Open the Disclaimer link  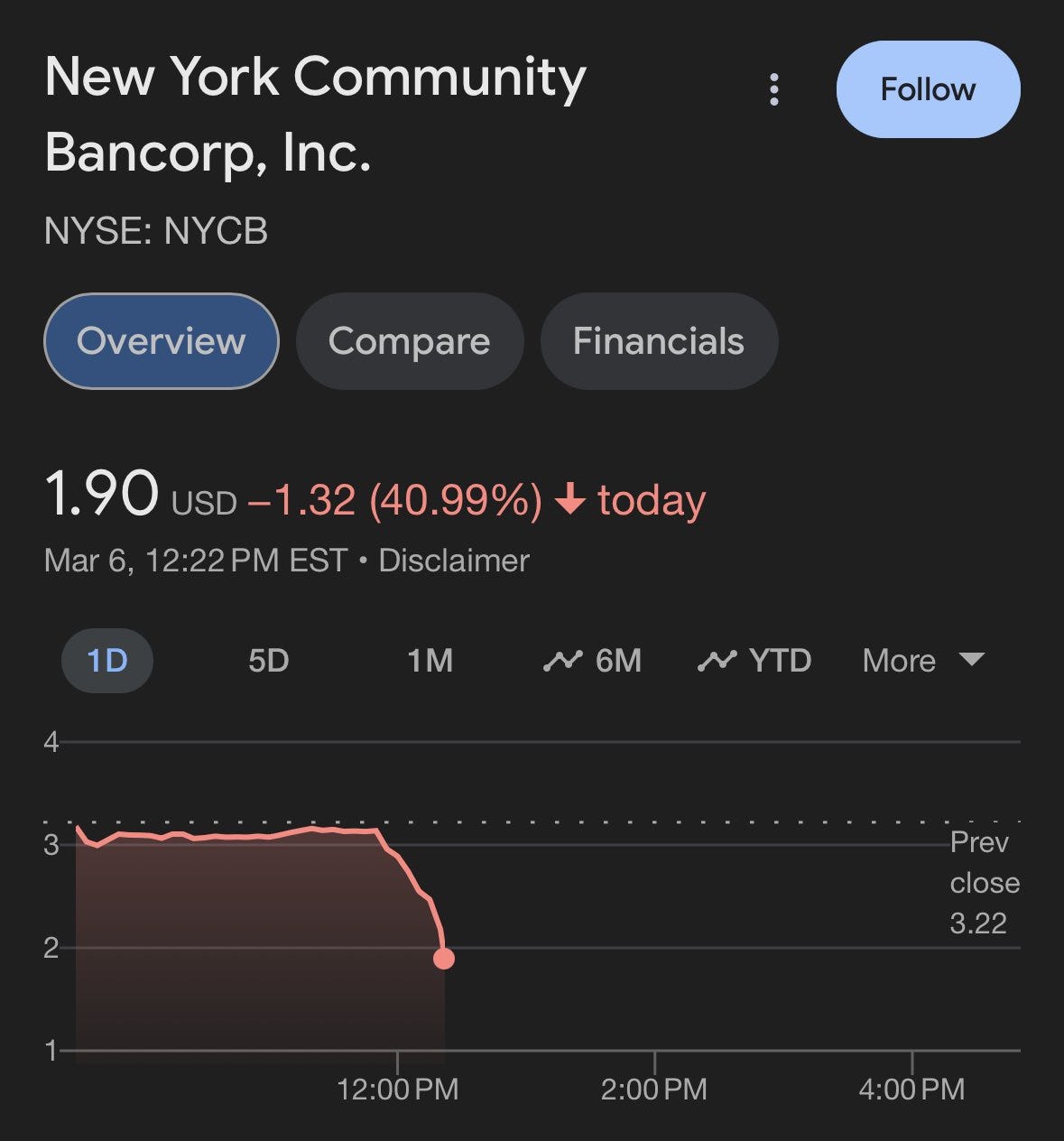453,561
